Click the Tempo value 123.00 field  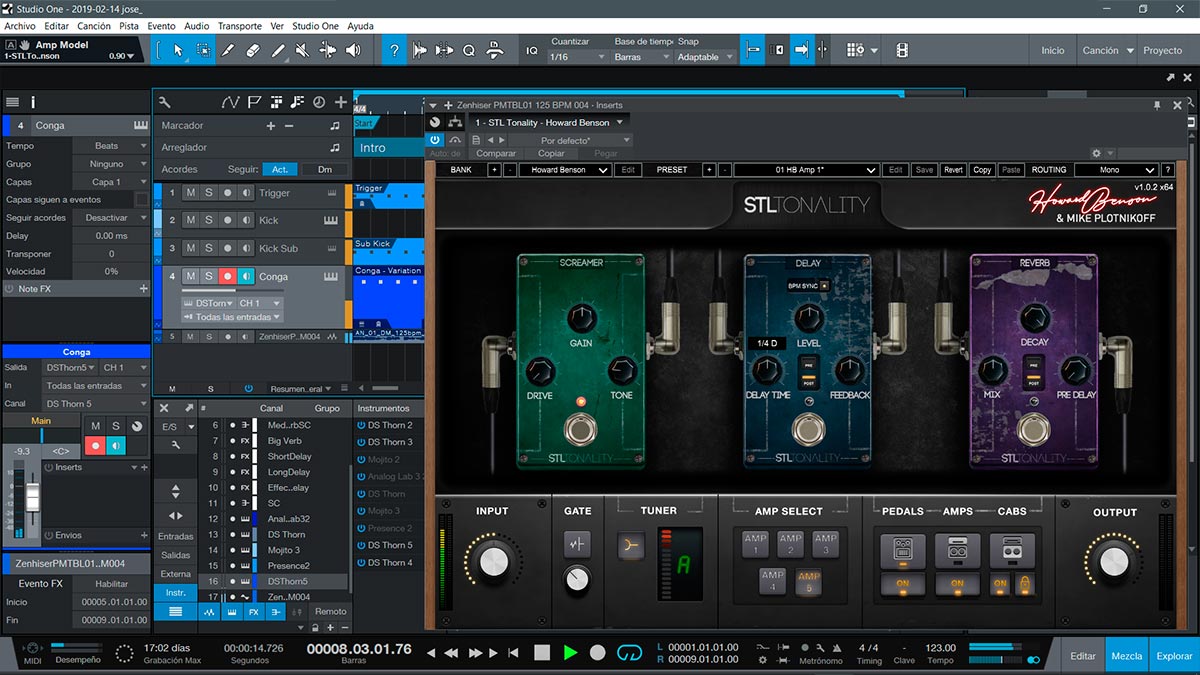coord(940,648)
